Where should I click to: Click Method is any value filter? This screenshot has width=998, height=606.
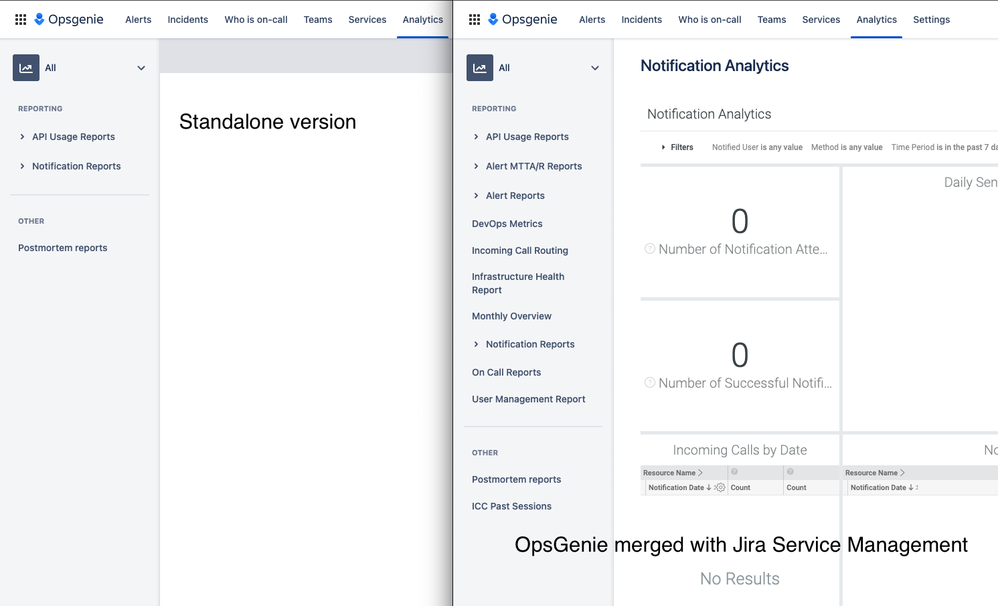(847, 147)
